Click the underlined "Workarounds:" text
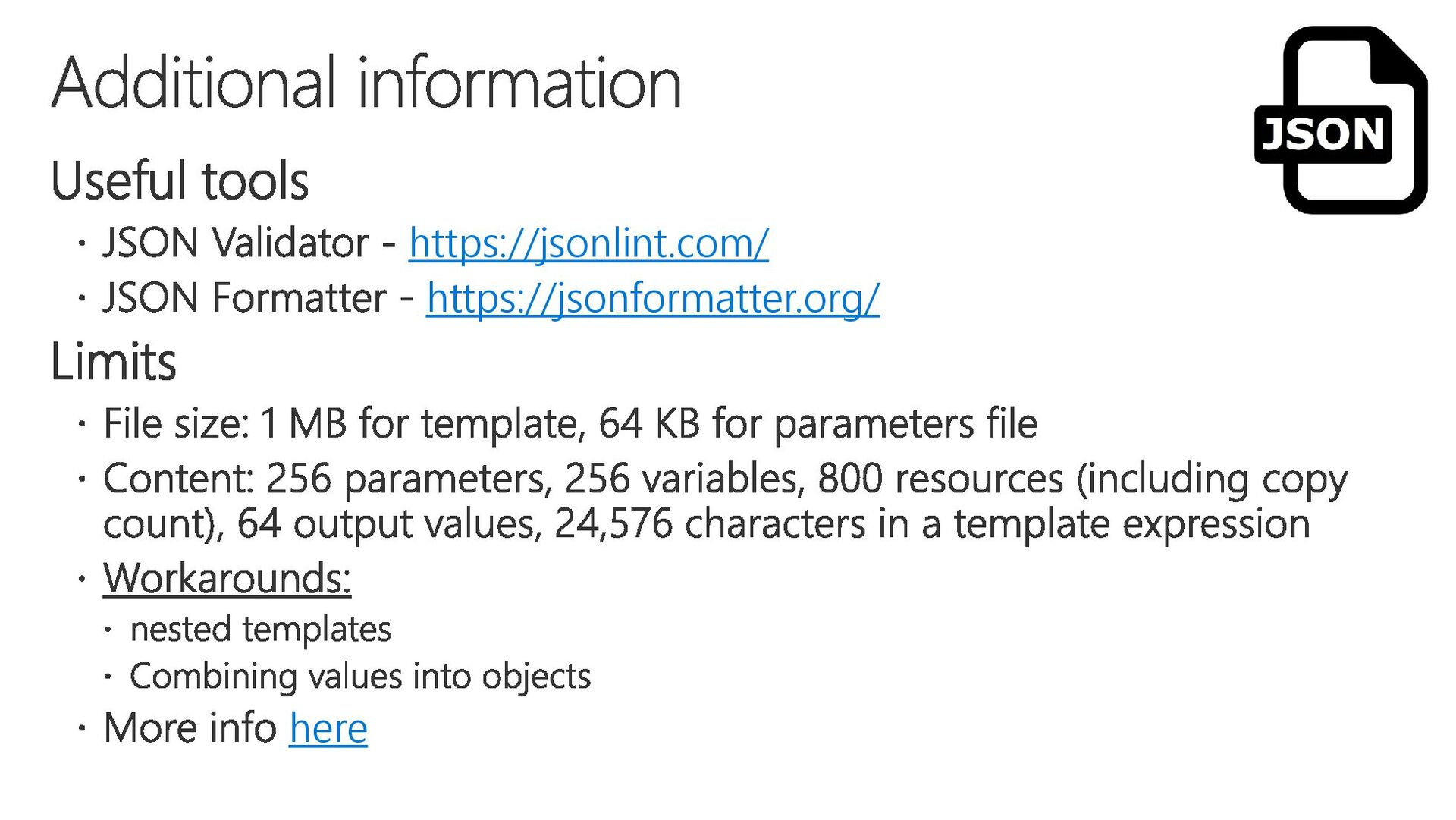Image resolution: width=1456 pixels, height=820 pixels. pos(227,579)
